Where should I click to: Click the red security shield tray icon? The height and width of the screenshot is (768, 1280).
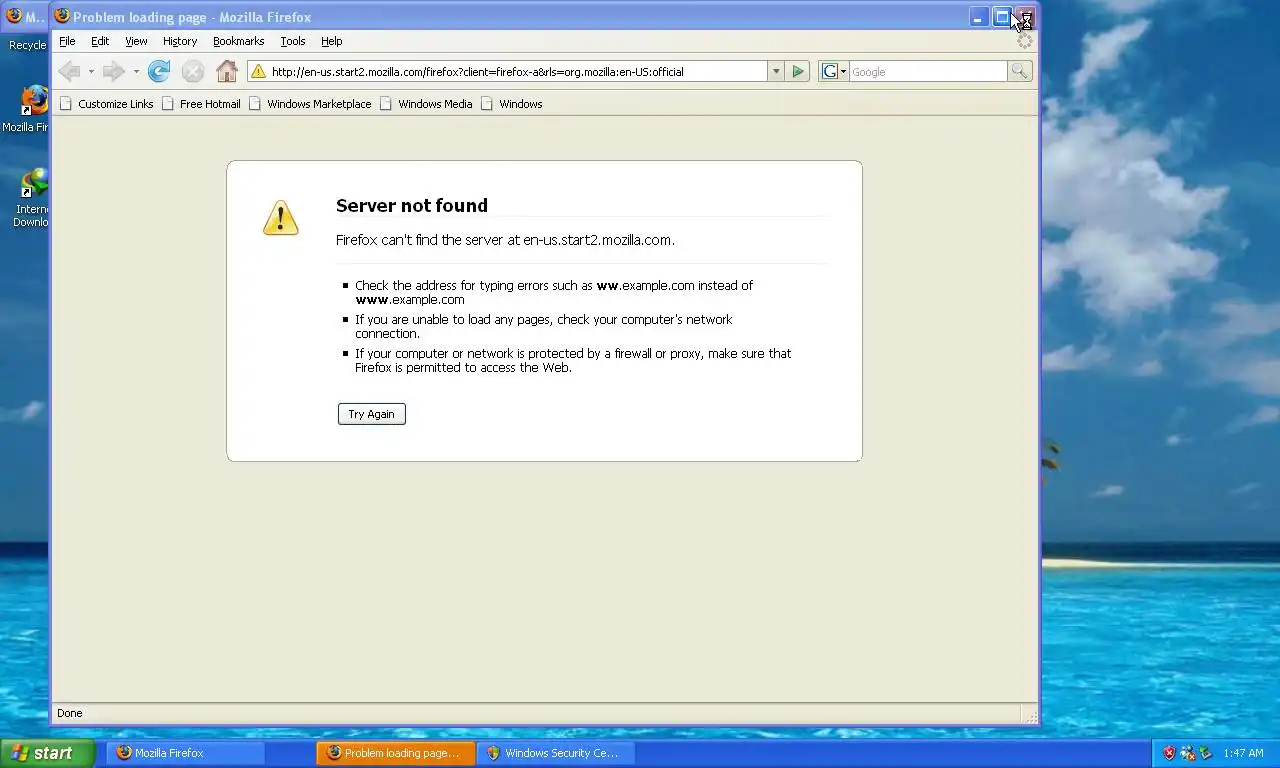pyautogui.click(x=1169, y=753)
